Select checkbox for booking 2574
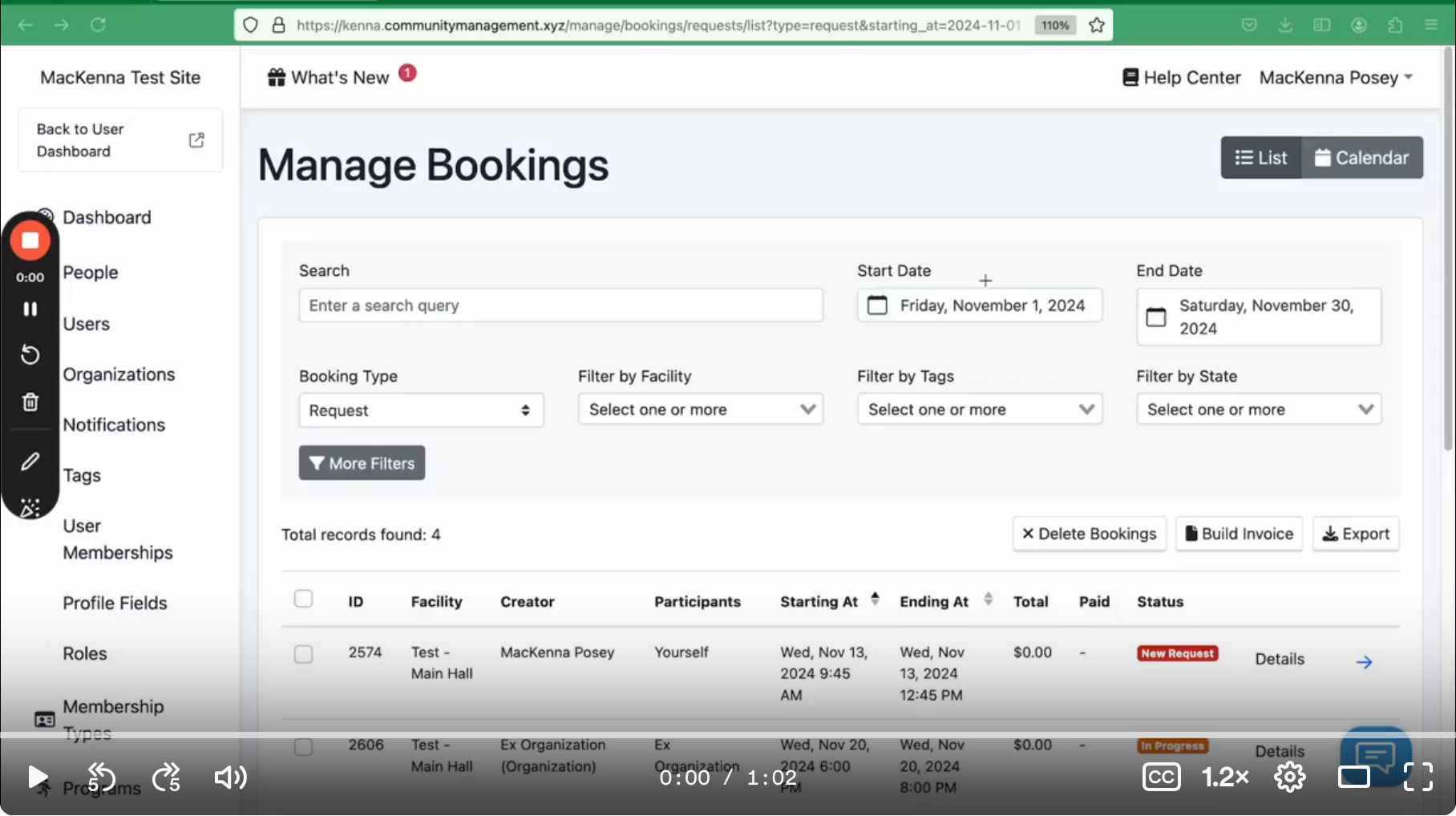Screen dimensions: 1456x816 coord(303,654)
